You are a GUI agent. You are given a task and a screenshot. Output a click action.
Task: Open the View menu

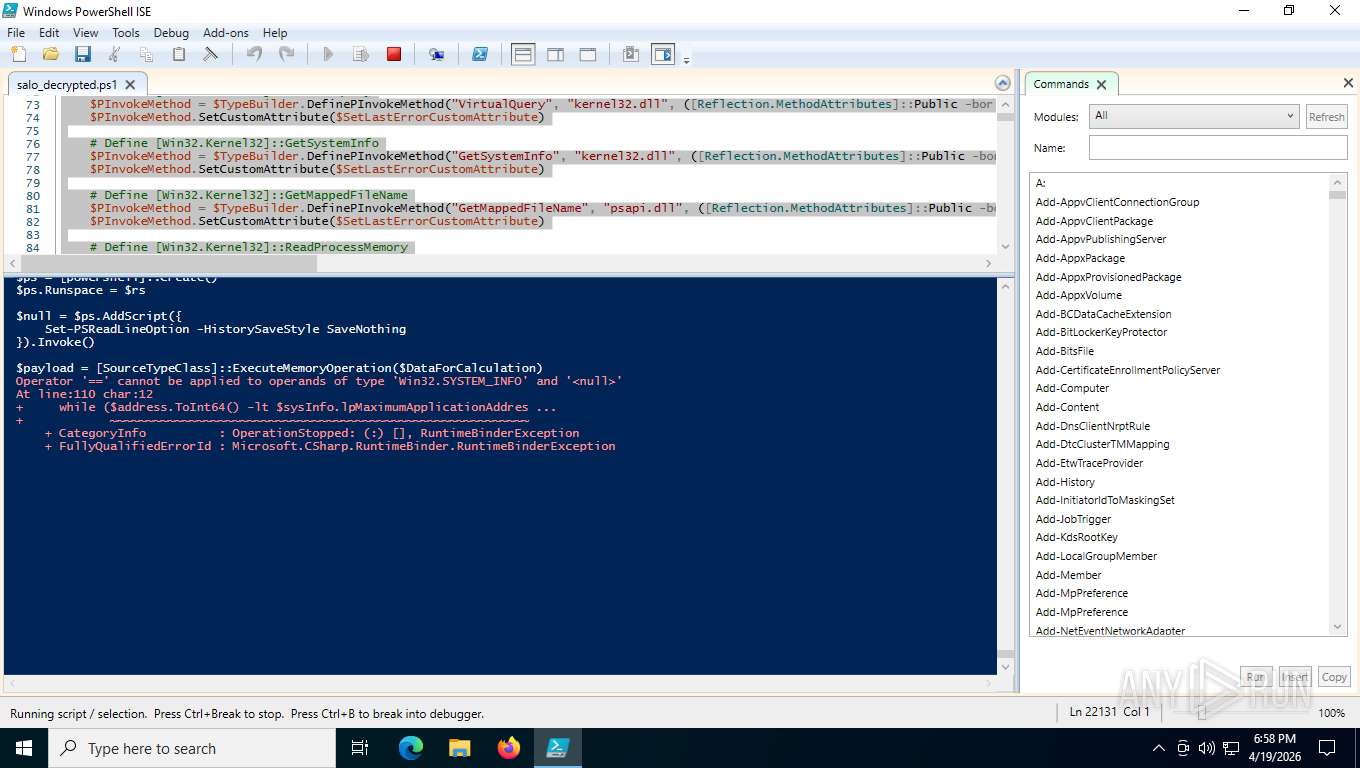[x=86, y=32]
